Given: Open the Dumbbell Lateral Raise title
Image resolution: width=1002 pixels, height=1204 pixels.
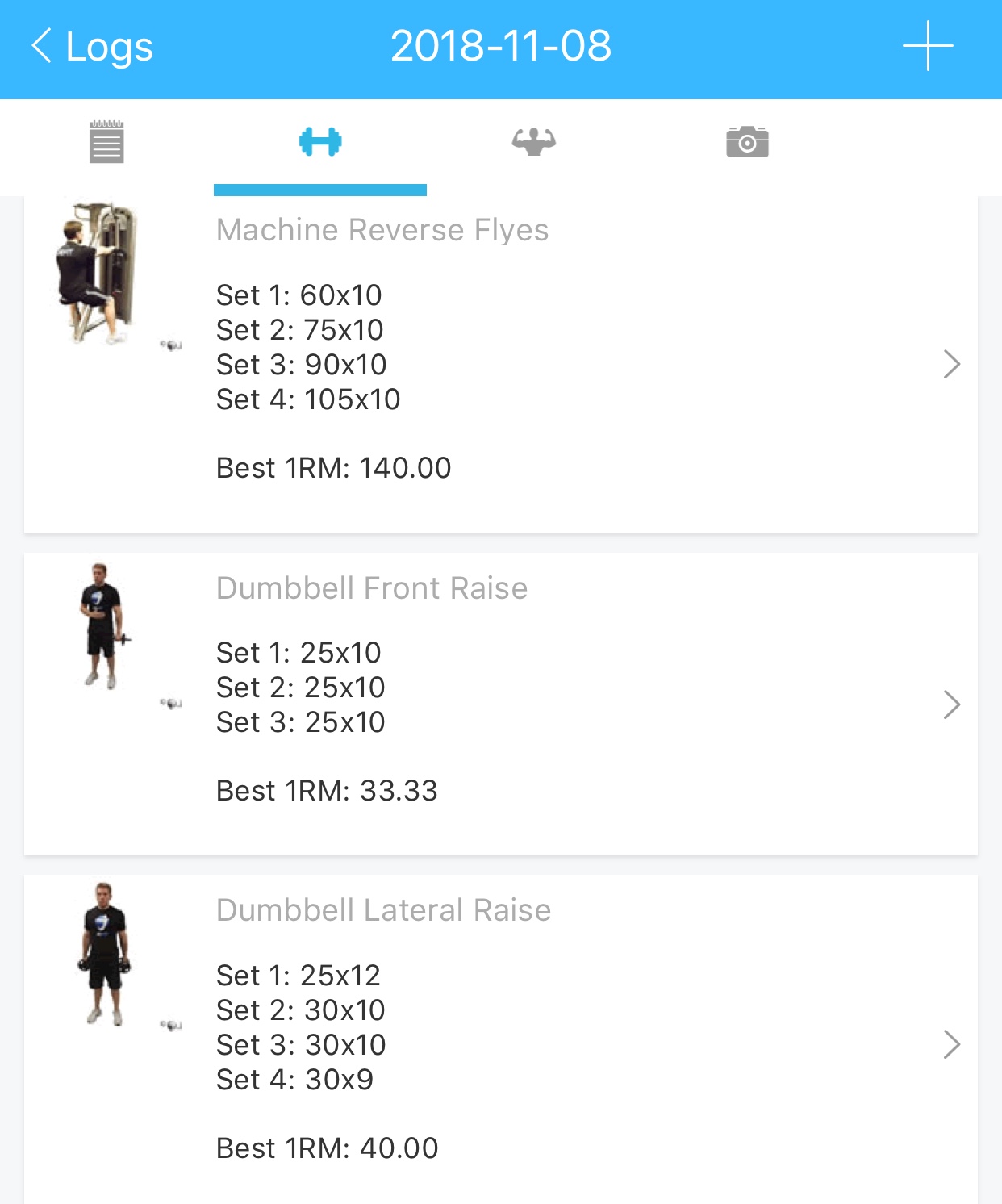Looking at the screenshot, I should (383, 910).
